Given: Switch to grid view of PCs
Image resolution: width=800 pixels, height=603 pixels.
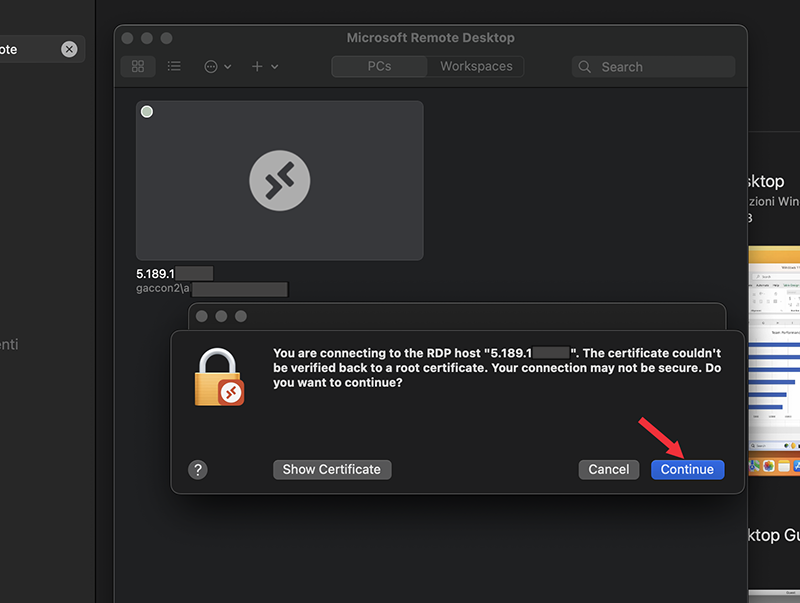Looking at the screenshot, I should (138, 66).
